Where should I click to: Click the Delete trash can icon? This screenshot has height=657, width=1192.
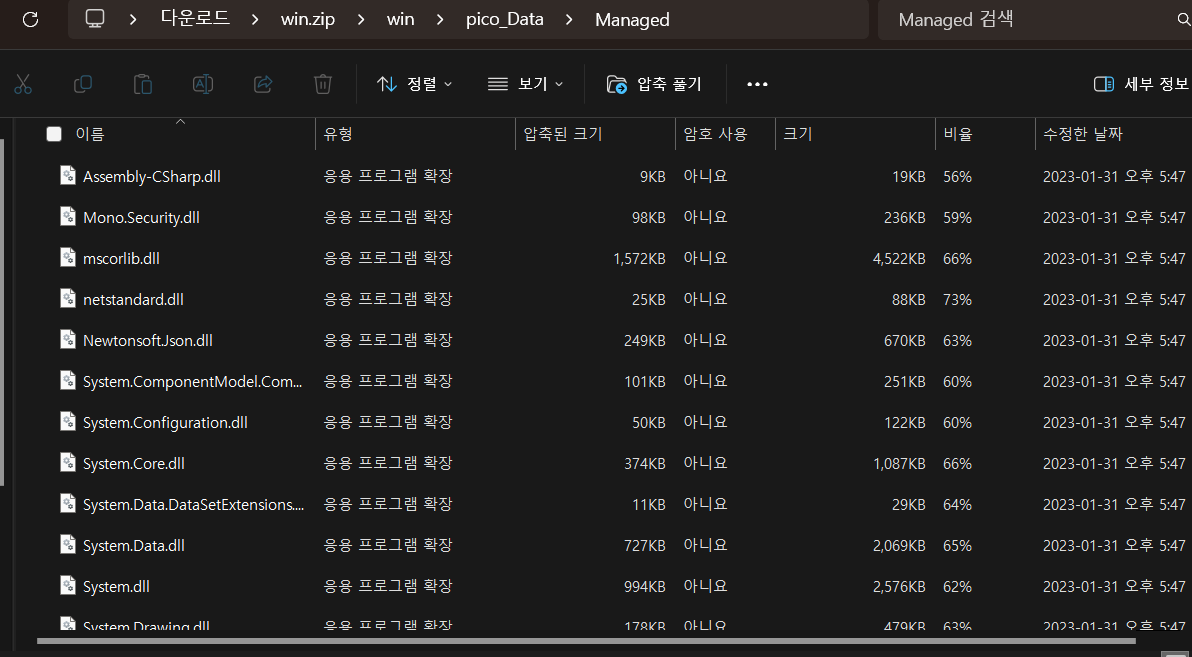point(323,84)
